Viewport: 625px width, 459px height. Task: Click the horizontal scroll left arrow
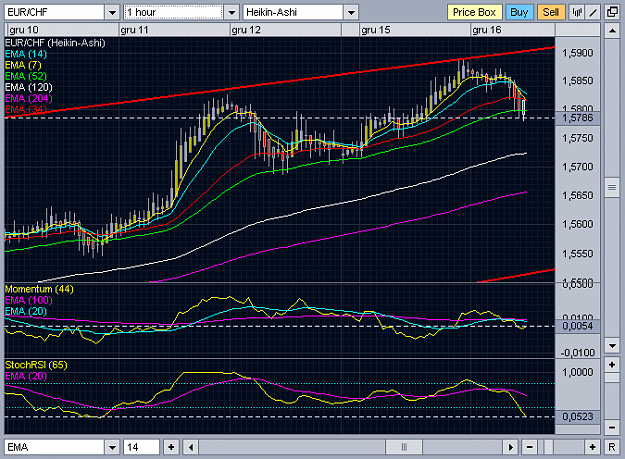point(191,447)
